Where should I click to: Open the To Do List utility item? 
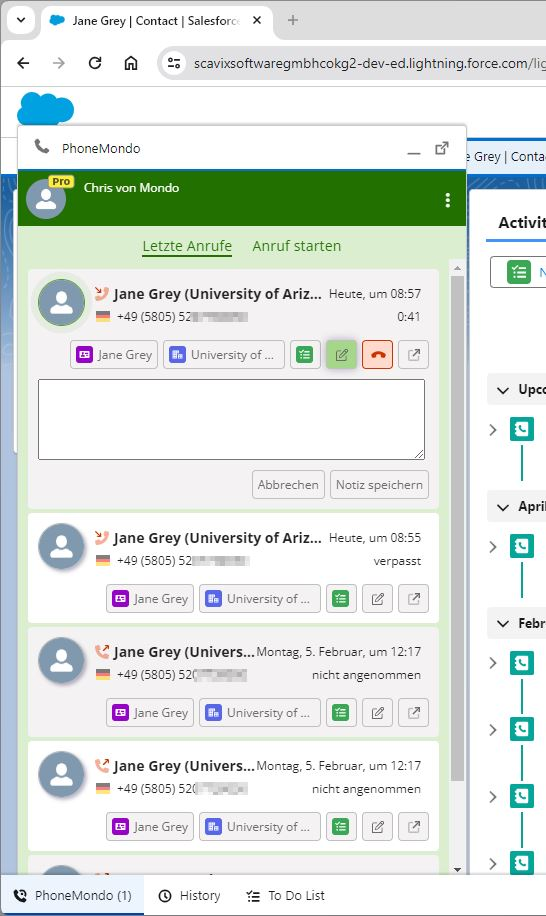[286, 896]
